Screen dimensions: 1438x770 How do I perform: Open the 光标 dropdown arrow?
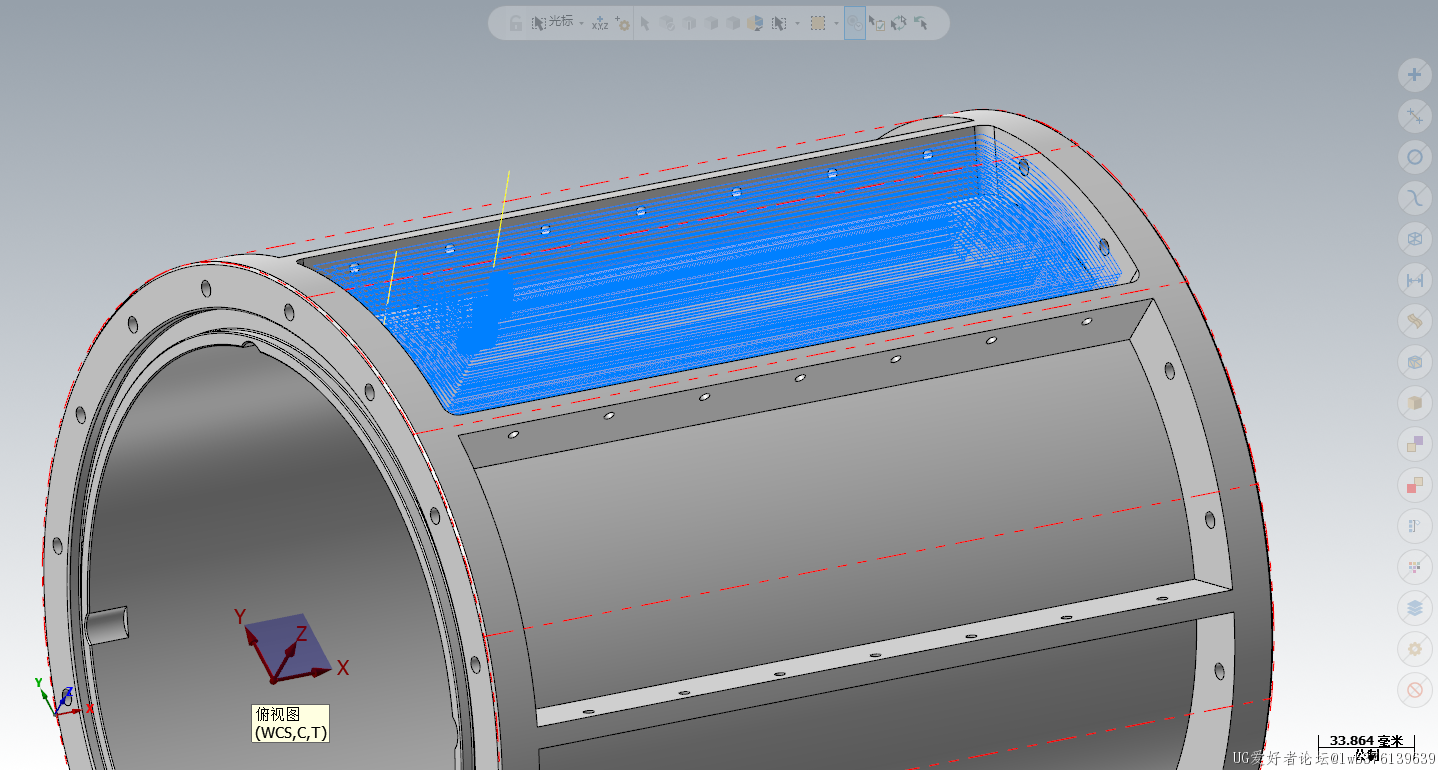point(581,23)
